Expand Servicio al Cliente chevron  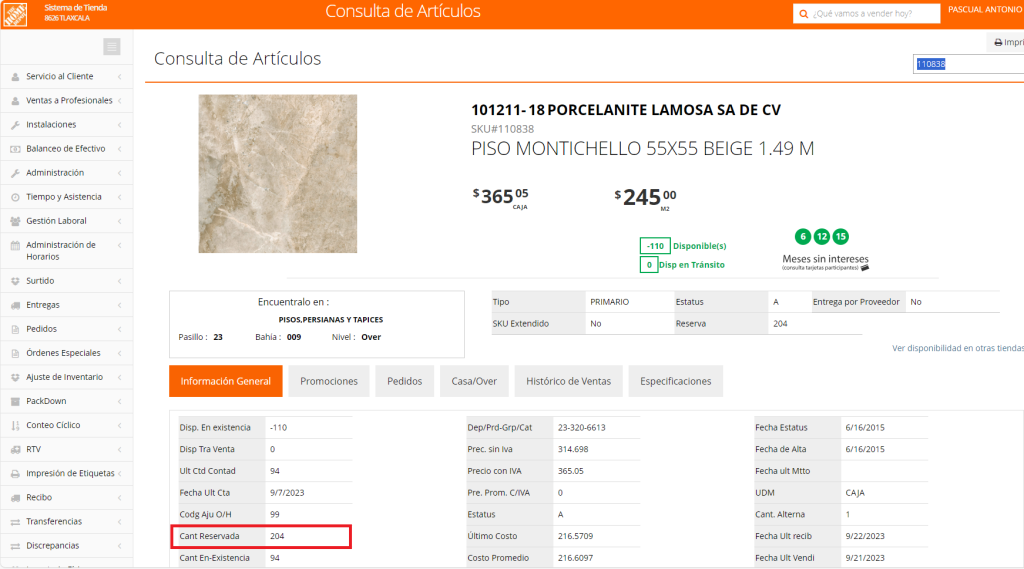(120, 76)
